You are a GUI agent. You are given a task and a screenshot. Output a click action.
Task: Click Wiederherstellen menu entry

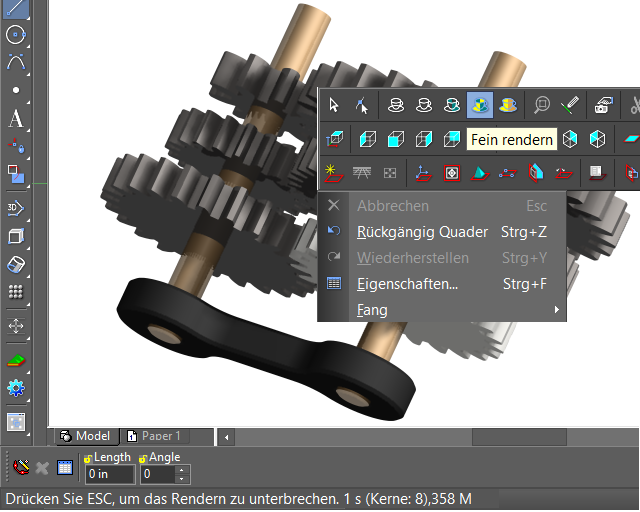coord(442,258)
